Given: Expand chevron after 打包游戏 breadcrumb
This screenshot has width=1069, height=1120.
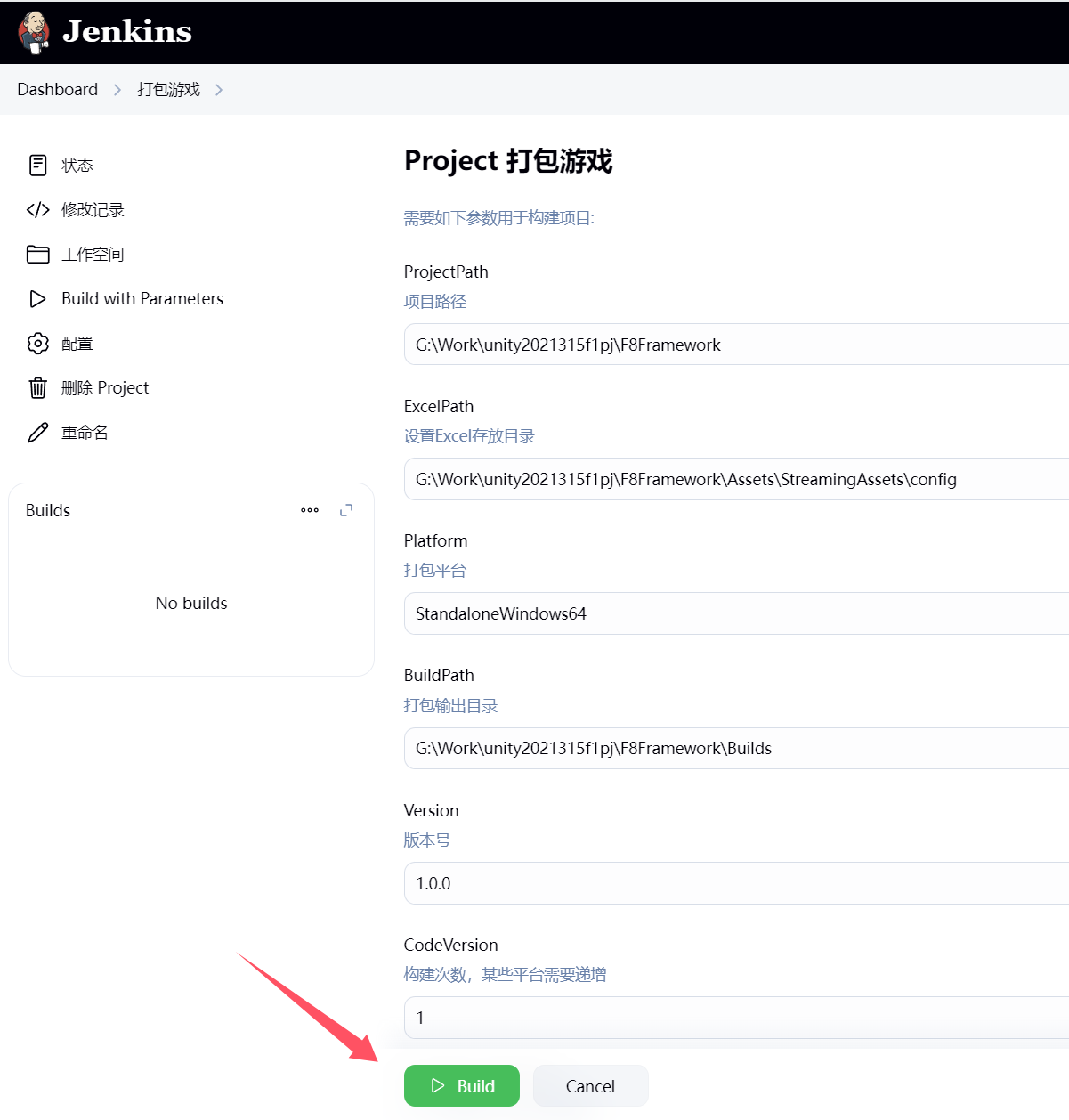Looking at the screenshot, I should click(x=219, y=90).
